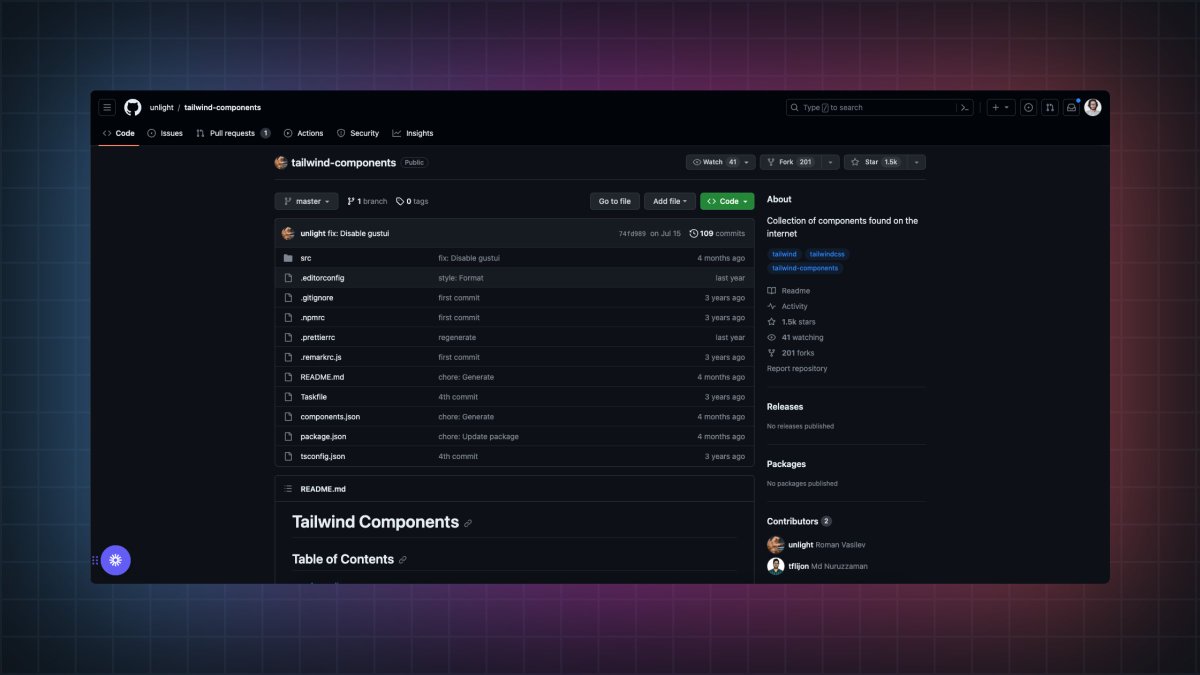The height and width of the screenshot is (675, 1200).
Task: Open the 41 watching link
Action: point(795,337)
